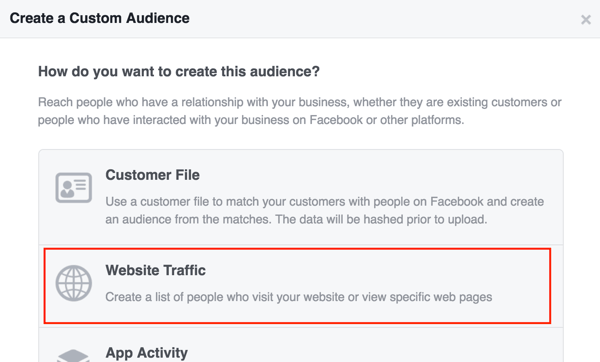Click the 'Reach people who have a relationship' paragraph
This screenshot has width=600, height=362.
click(300, 111)
